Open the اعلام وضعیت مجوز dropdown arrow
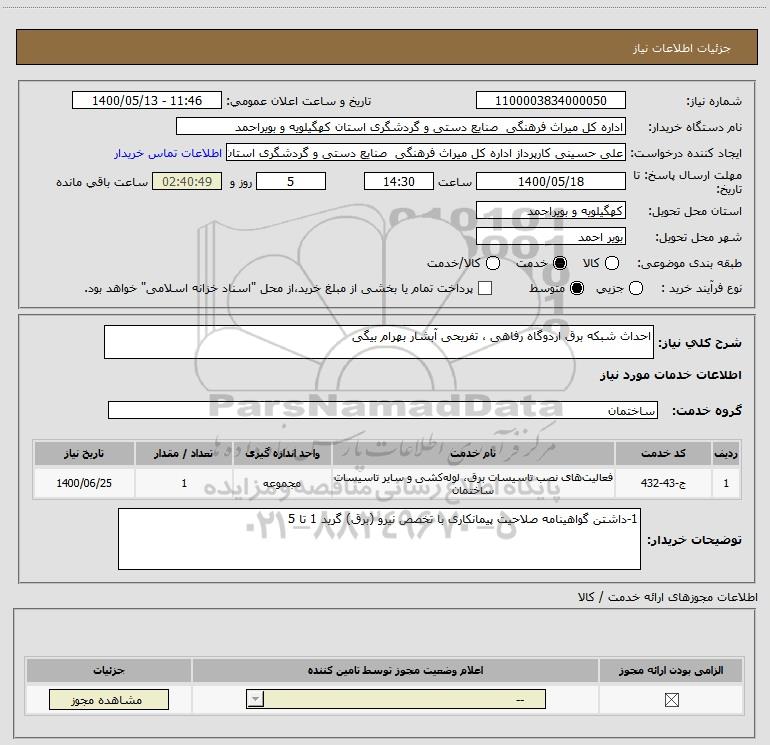 click(x=255, y=699)
